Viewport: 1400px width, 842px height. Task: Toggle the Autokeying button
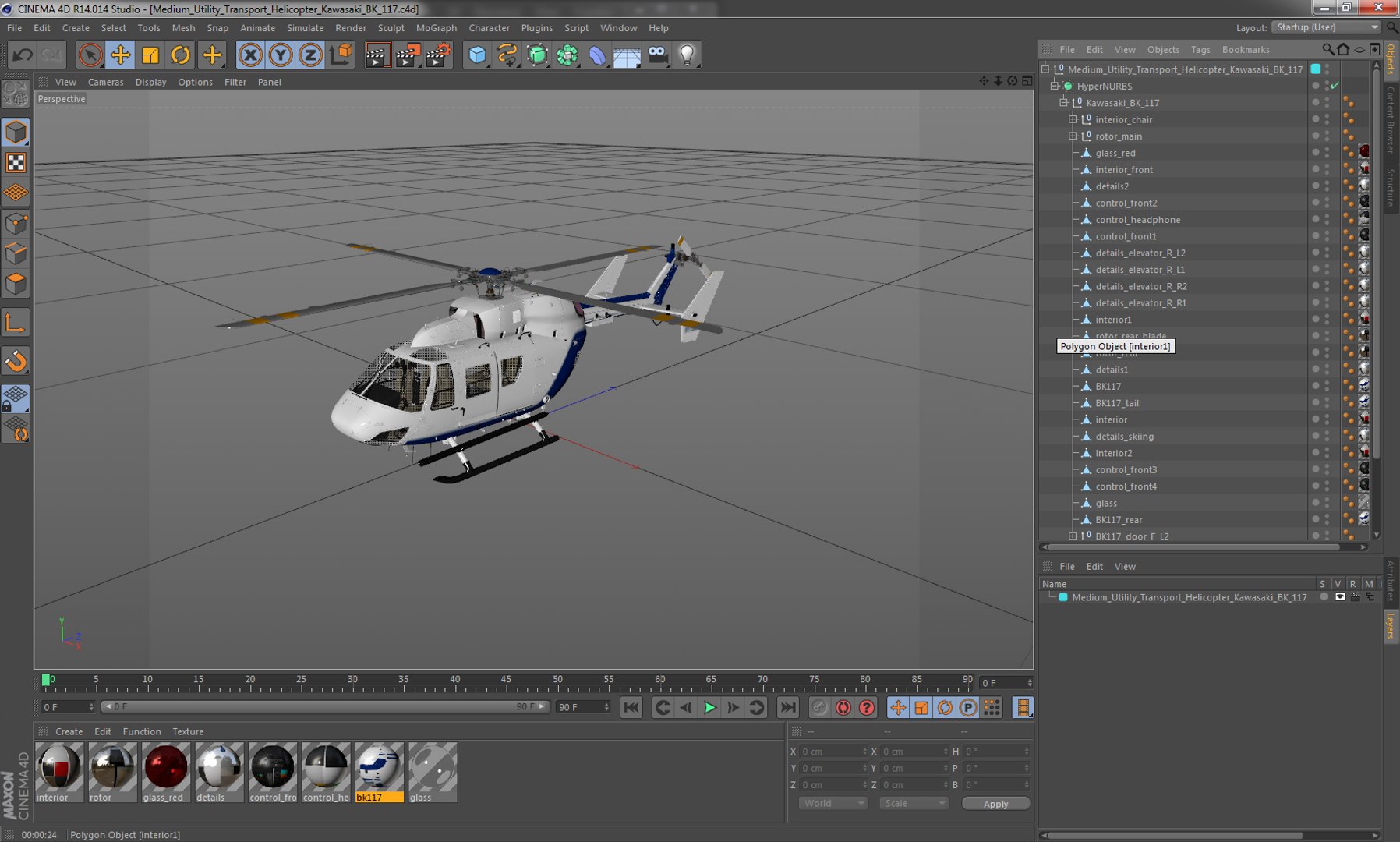(x=843, y=707)
